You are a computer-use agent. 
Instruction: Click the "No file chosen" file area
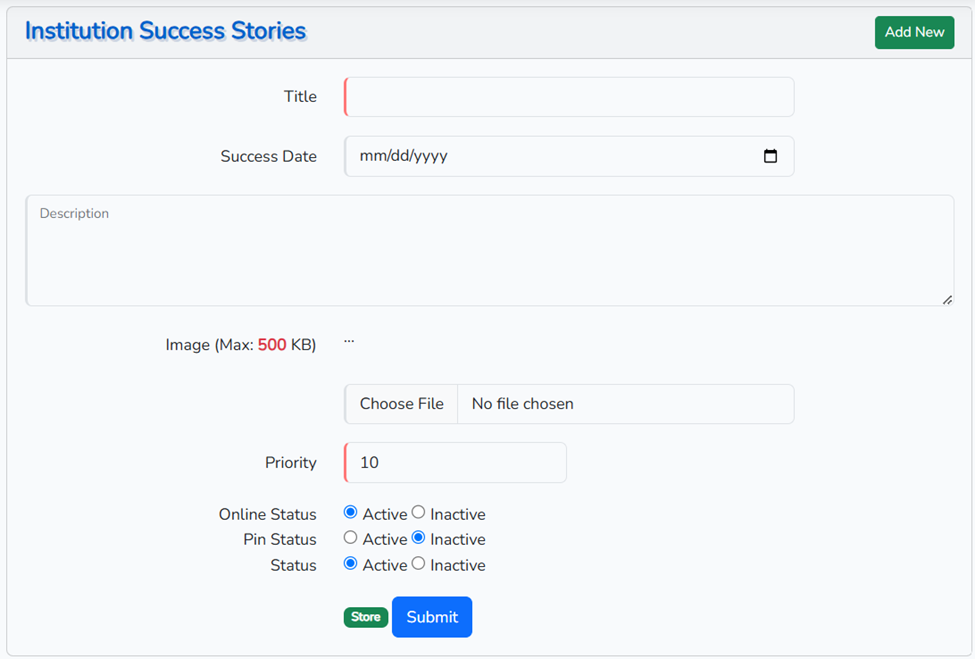[x=625, y=404]
